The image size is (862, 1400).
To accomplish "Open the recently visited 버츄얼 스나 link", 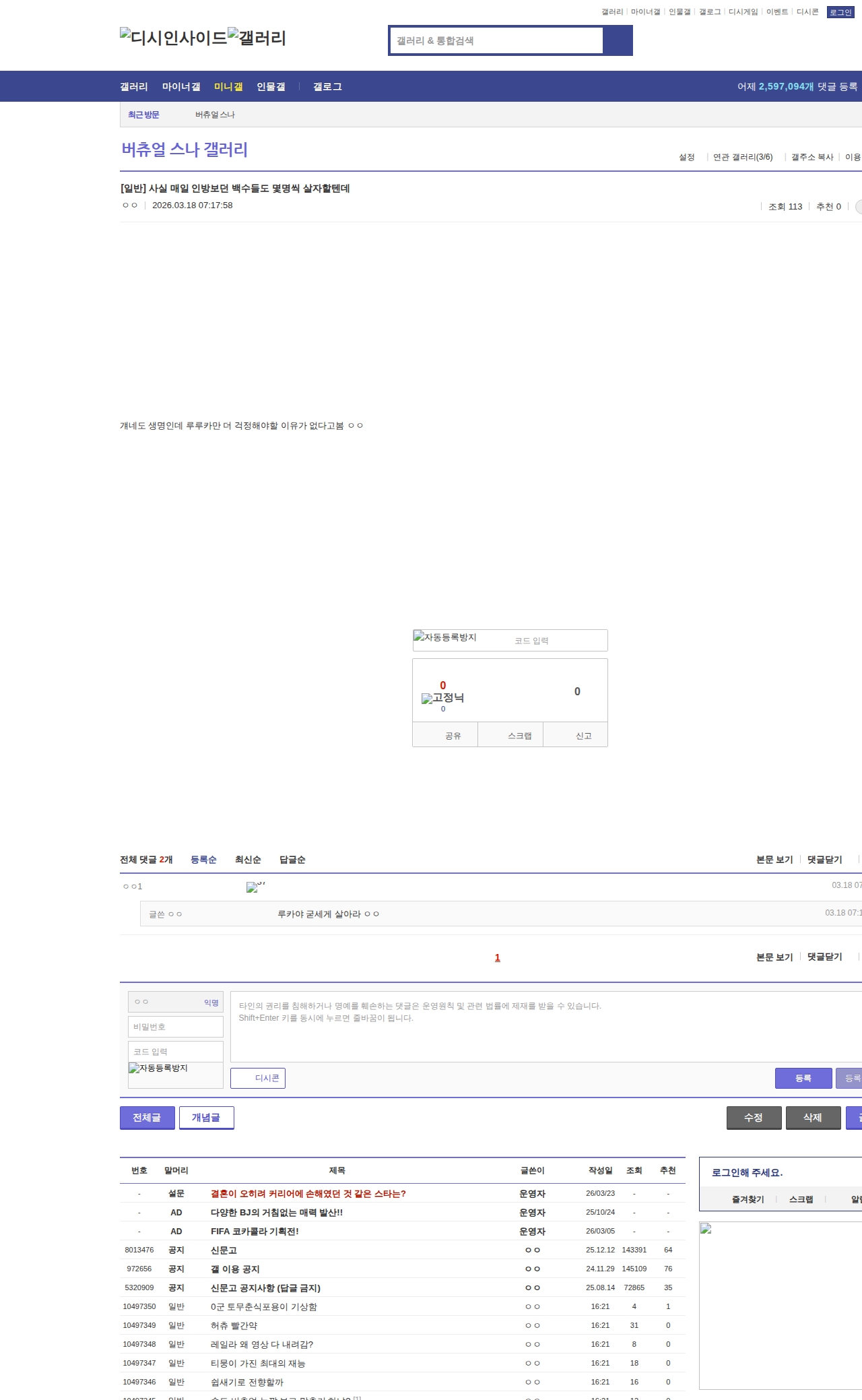I will click(215, 115).
